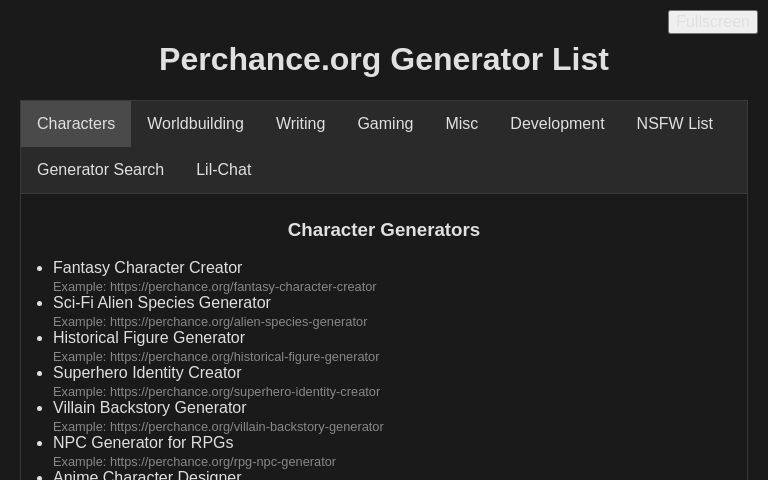Click the Fantasy Character Creator entry
The image size is (768, 480).
click(147, 268)
